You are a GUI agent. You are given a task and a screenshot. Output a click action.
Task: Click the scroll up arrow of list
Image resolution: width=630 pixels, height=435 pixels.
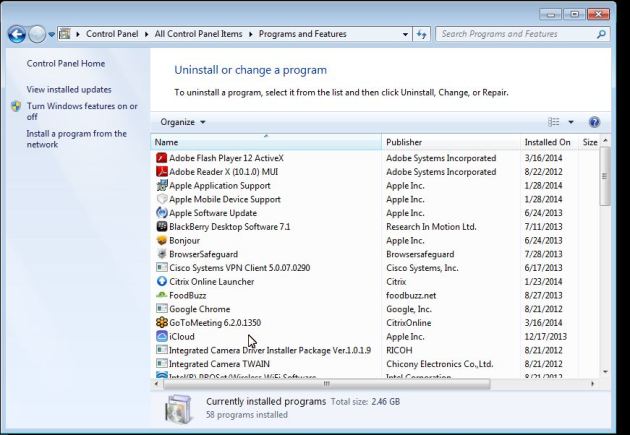[x=605, y=140]
